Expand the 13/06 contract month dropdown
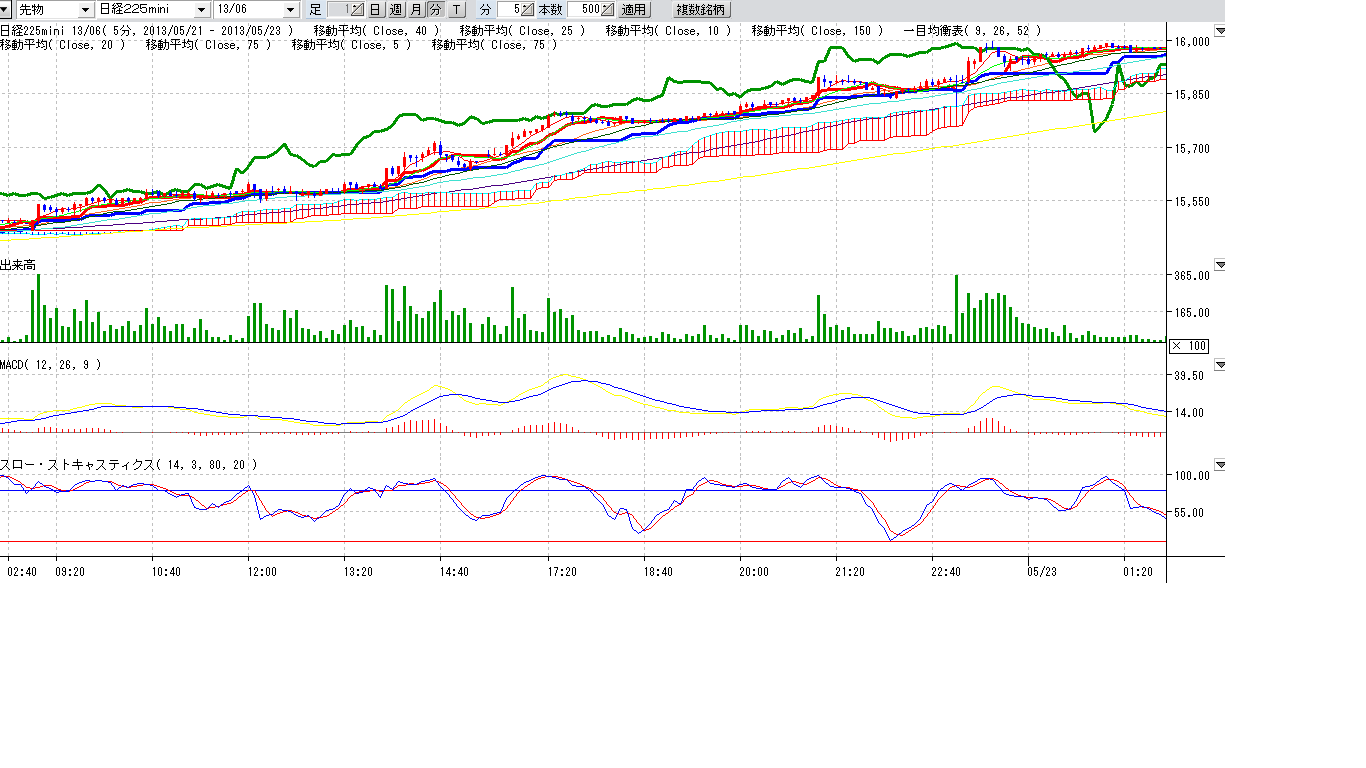 [x=291, y=10]
